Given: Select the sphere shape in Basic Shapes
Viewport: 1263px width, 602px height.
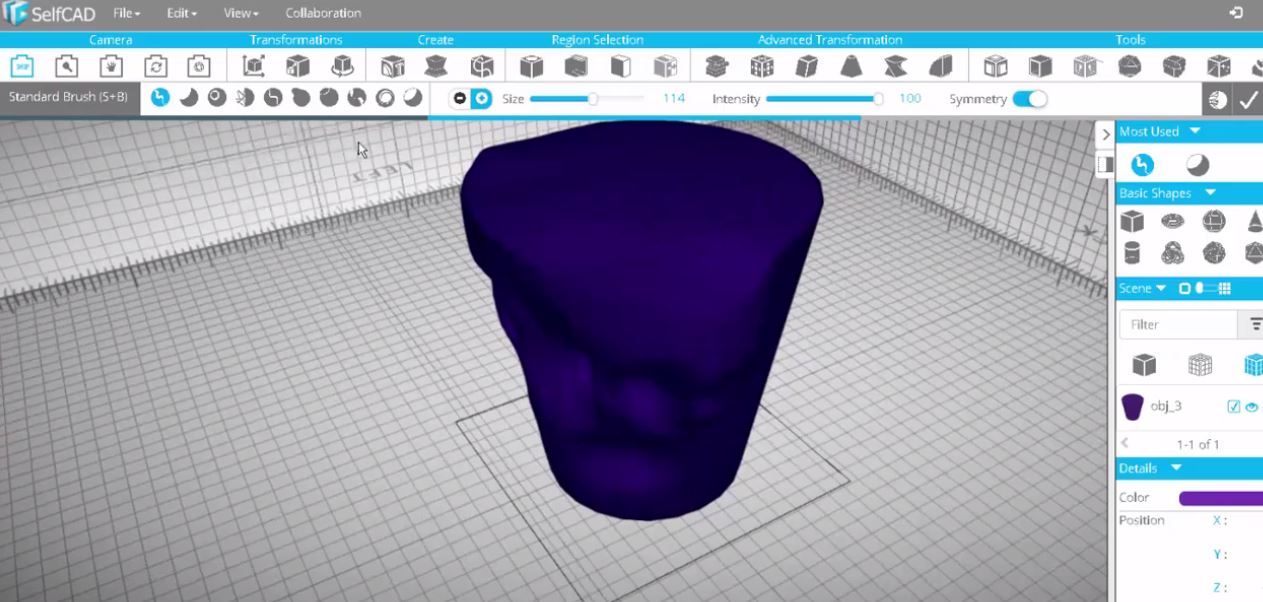Looking at the screenshot, I should point(1214,221).
